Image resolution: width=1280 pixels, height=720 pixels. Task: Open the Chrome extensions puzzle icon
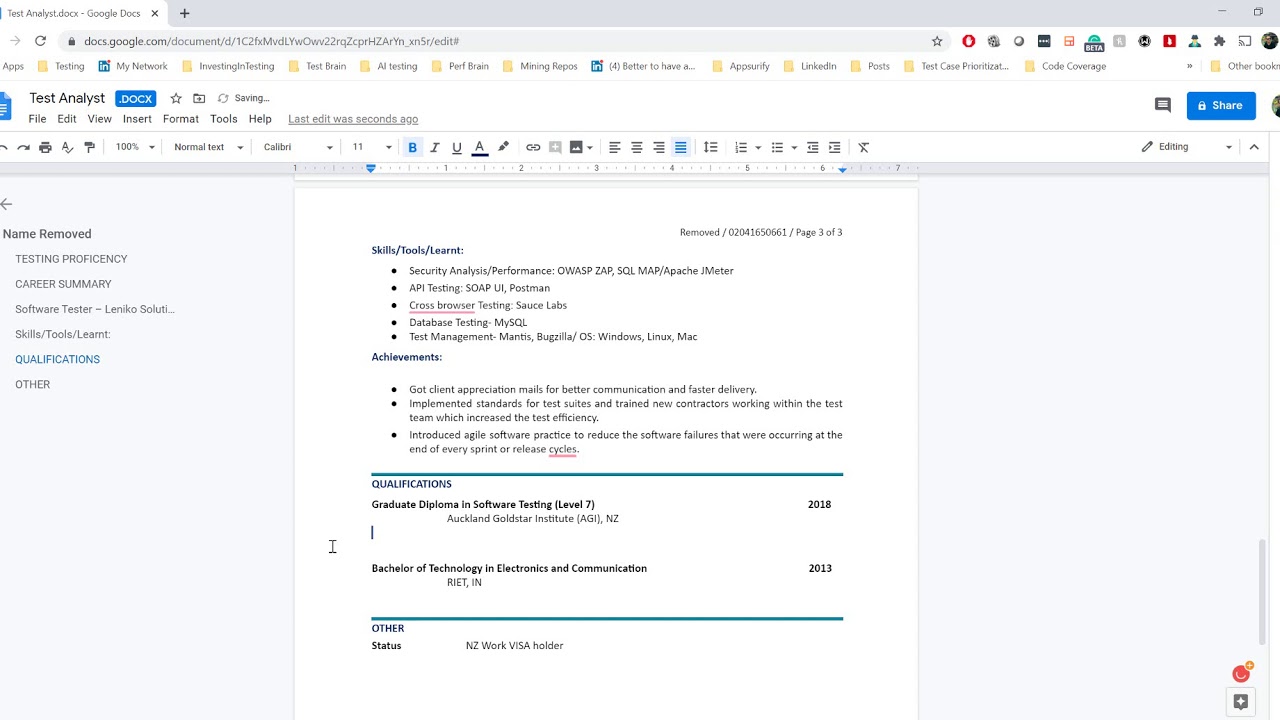(x=1219, y=41)
